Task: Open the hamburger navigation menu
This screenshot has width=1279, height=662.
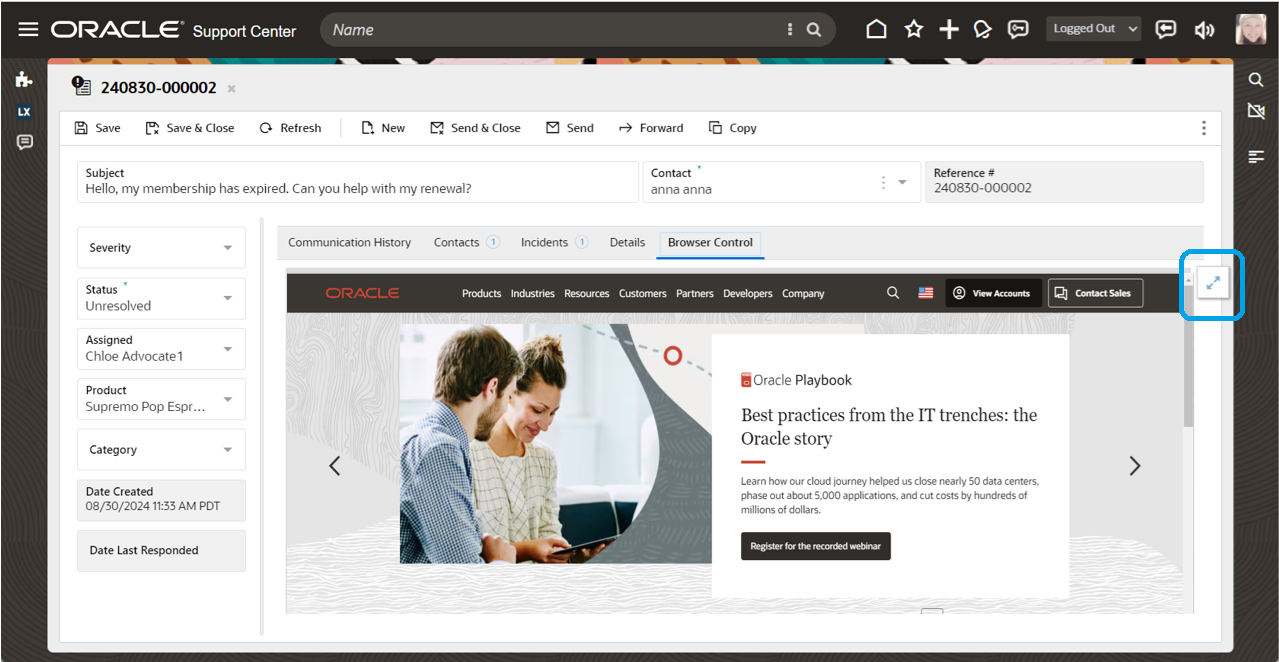Action: 28,29
